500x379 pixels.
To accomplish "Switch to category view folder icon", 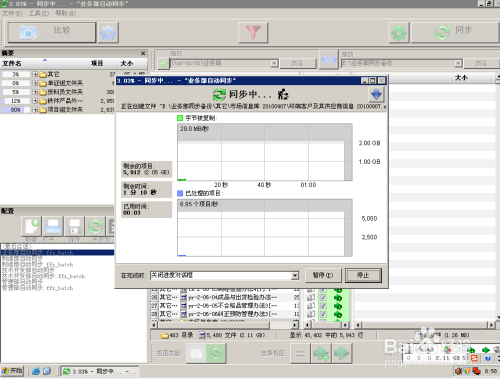I will (196, 353).
